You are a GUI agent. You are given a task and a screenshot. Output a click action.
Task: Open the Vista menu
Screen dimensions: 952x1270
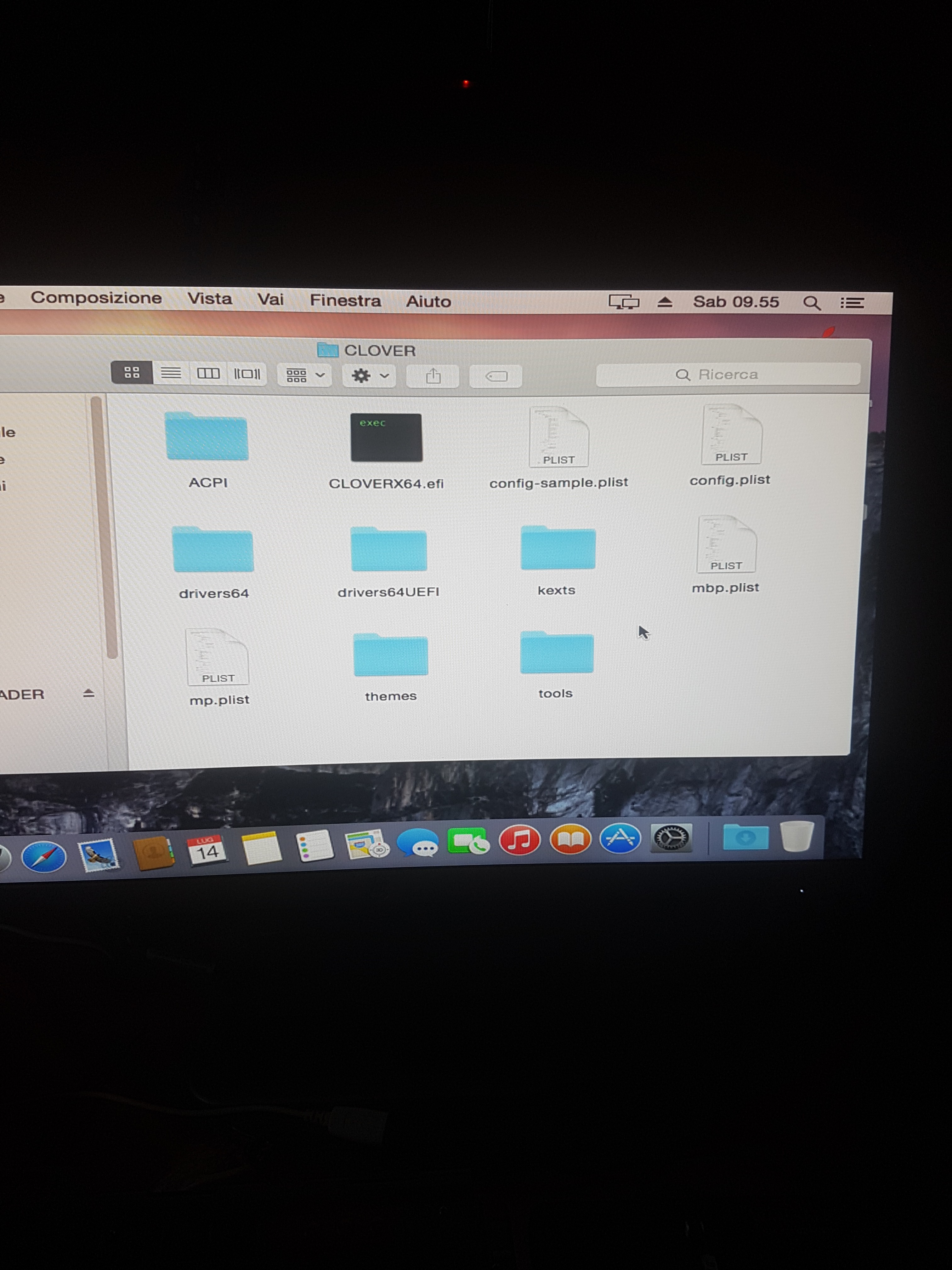click(x=210, y=299)
